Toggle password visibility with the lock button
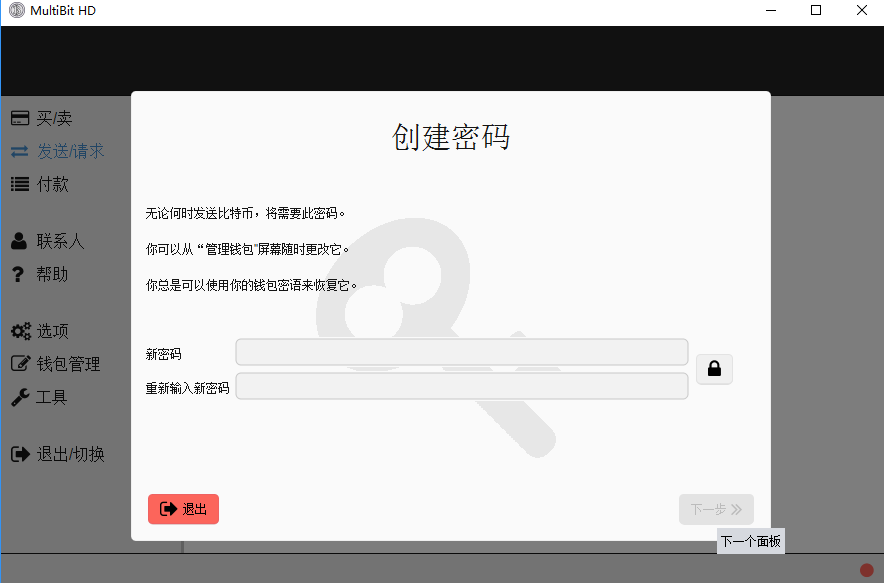 pyautogui.click(x=714, y=369)
